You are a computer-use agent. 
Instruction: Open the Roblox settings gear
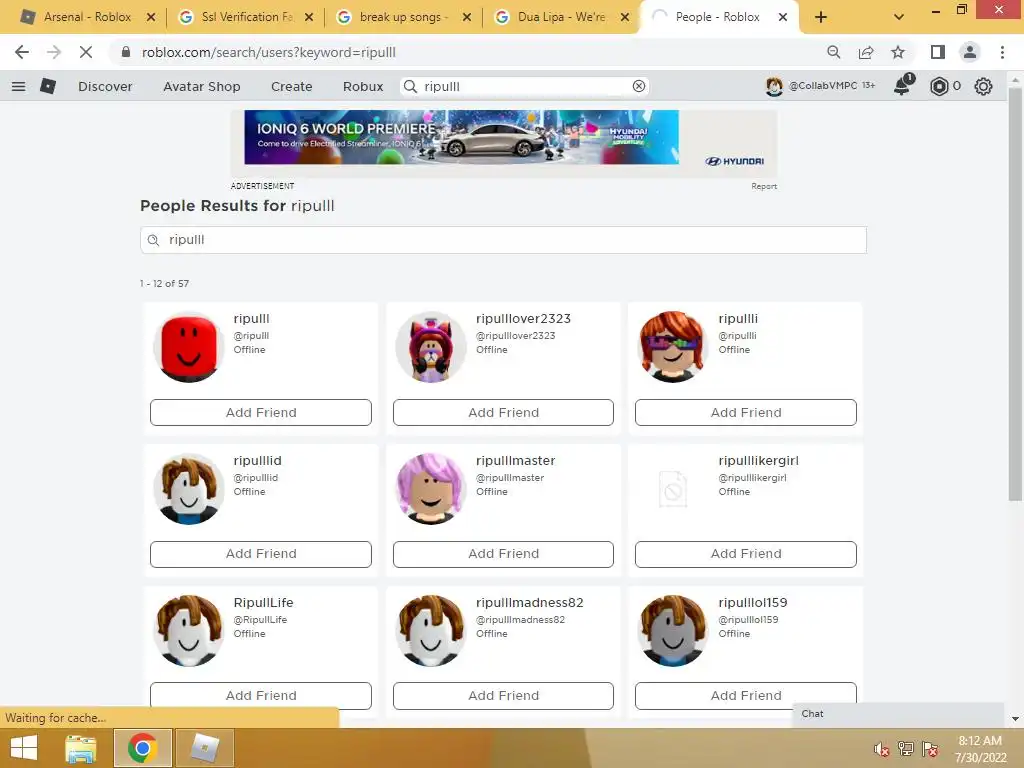tap(983, 86)
